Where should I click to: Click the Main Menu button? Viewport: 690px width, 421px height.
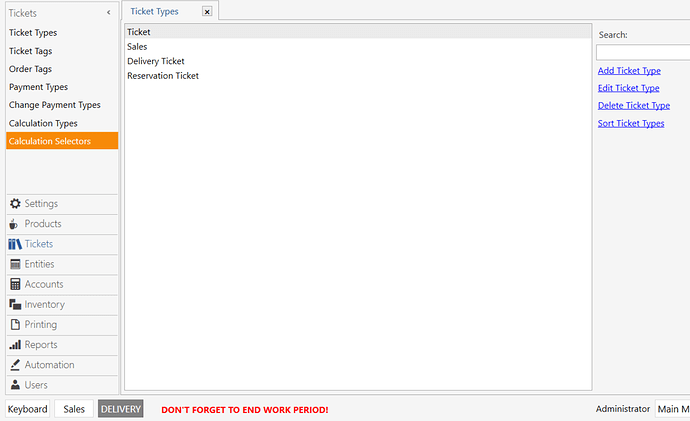click(672, 409)
